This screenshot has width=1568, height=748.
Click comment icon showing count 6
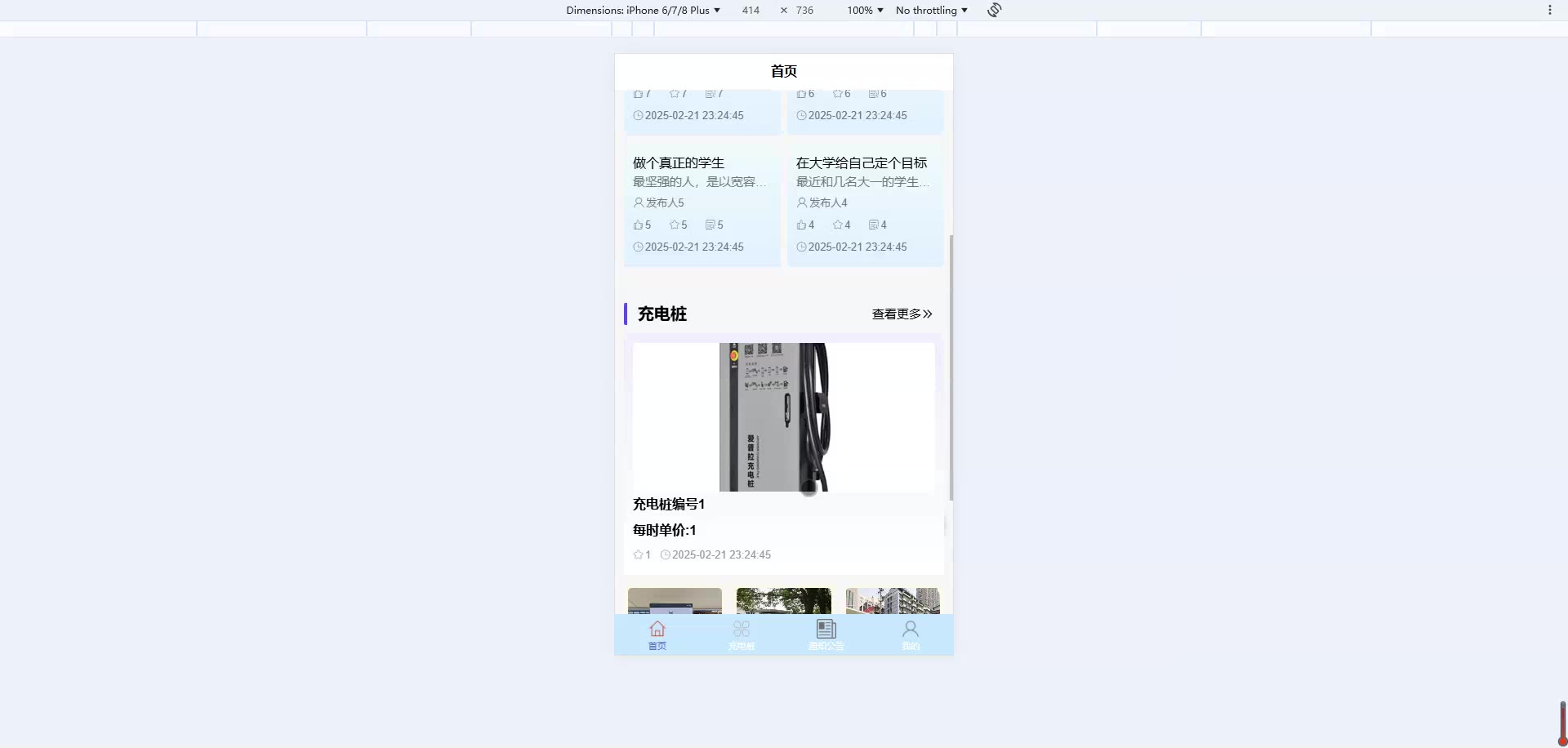tap(873, 94)
